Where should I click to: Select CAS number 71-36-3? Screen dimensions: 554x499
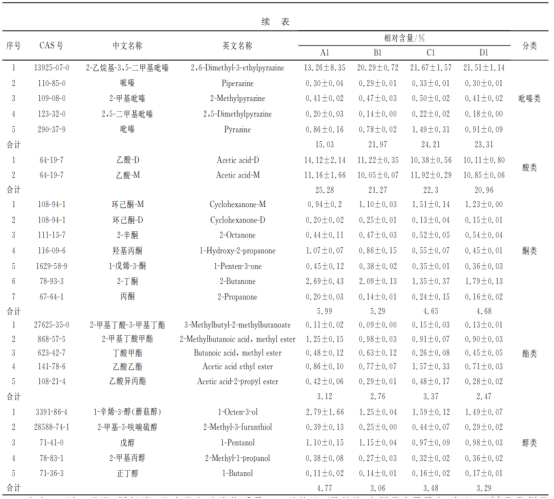coord(52,473)
